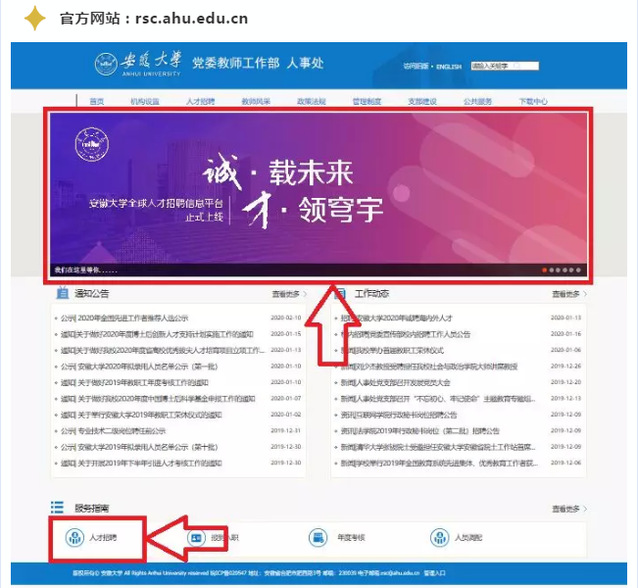Click the rsc@ahu.edu.cn email in footer
This screenshot has width=638, height=588.
[x=401, y=573]
